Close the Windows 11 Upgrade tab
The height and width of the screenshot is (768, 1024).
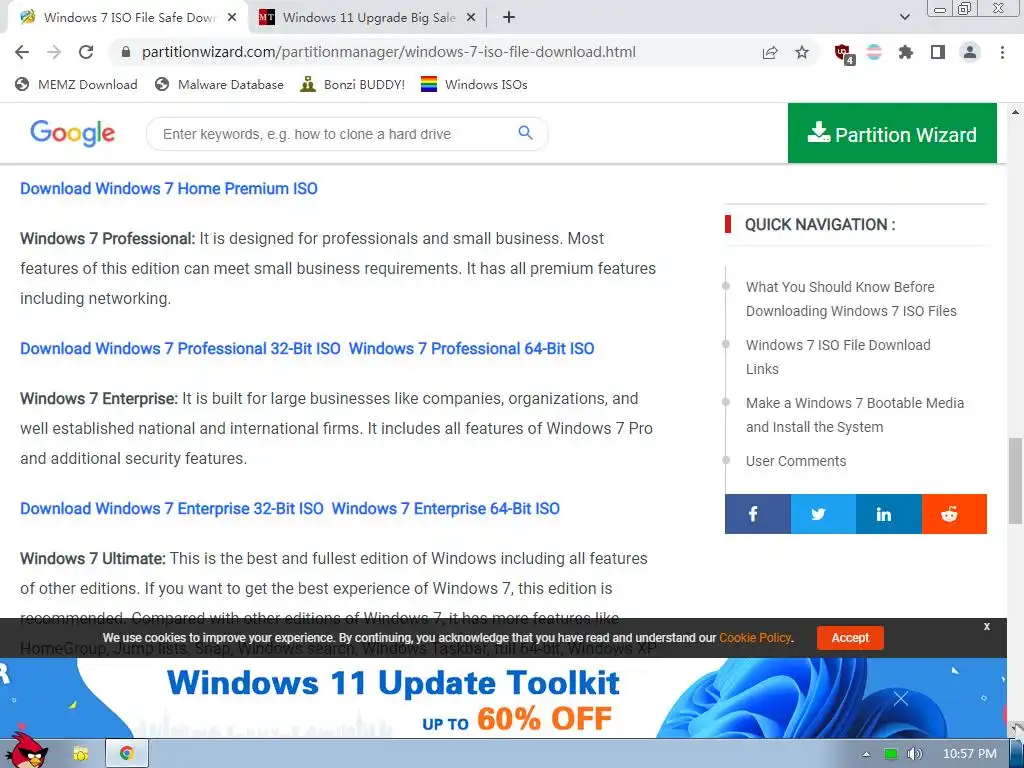pyautogui.click(x=471, y=18)
